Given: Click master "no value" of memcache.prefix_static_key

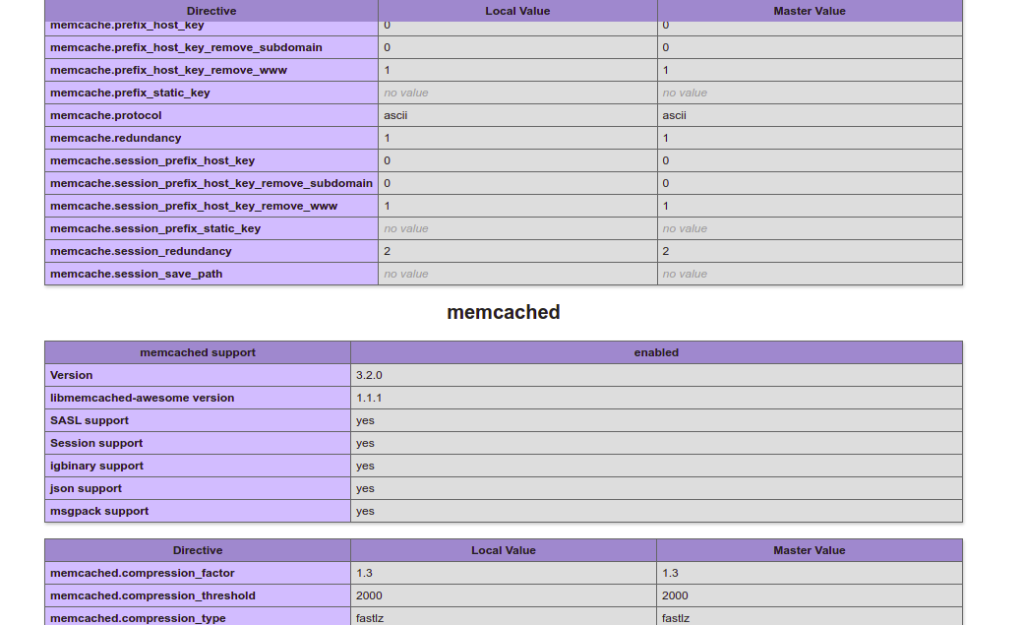Looking at the screenshot, I should coord(685,93).
